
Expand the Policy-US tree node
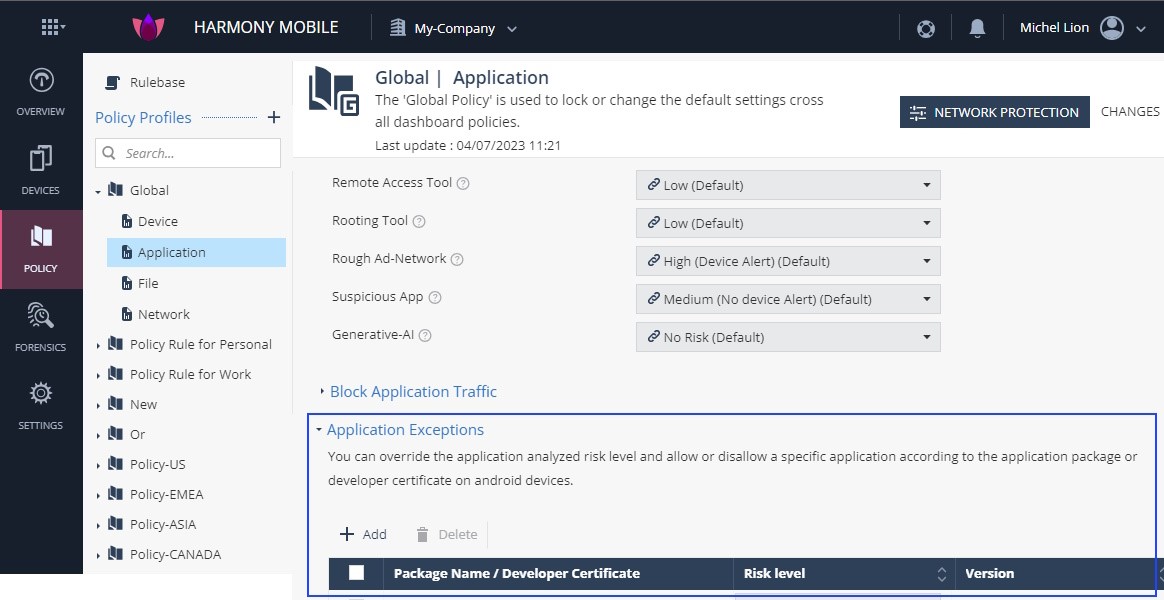tap(98, 466)
